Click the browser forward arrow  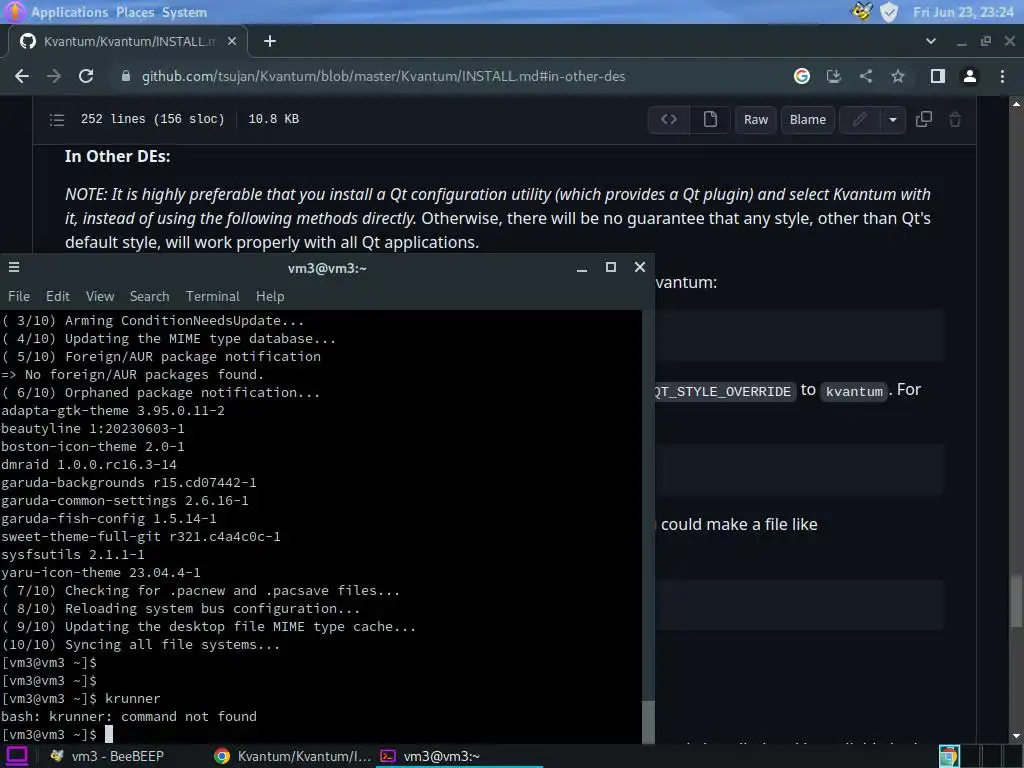tap(54, 76)
